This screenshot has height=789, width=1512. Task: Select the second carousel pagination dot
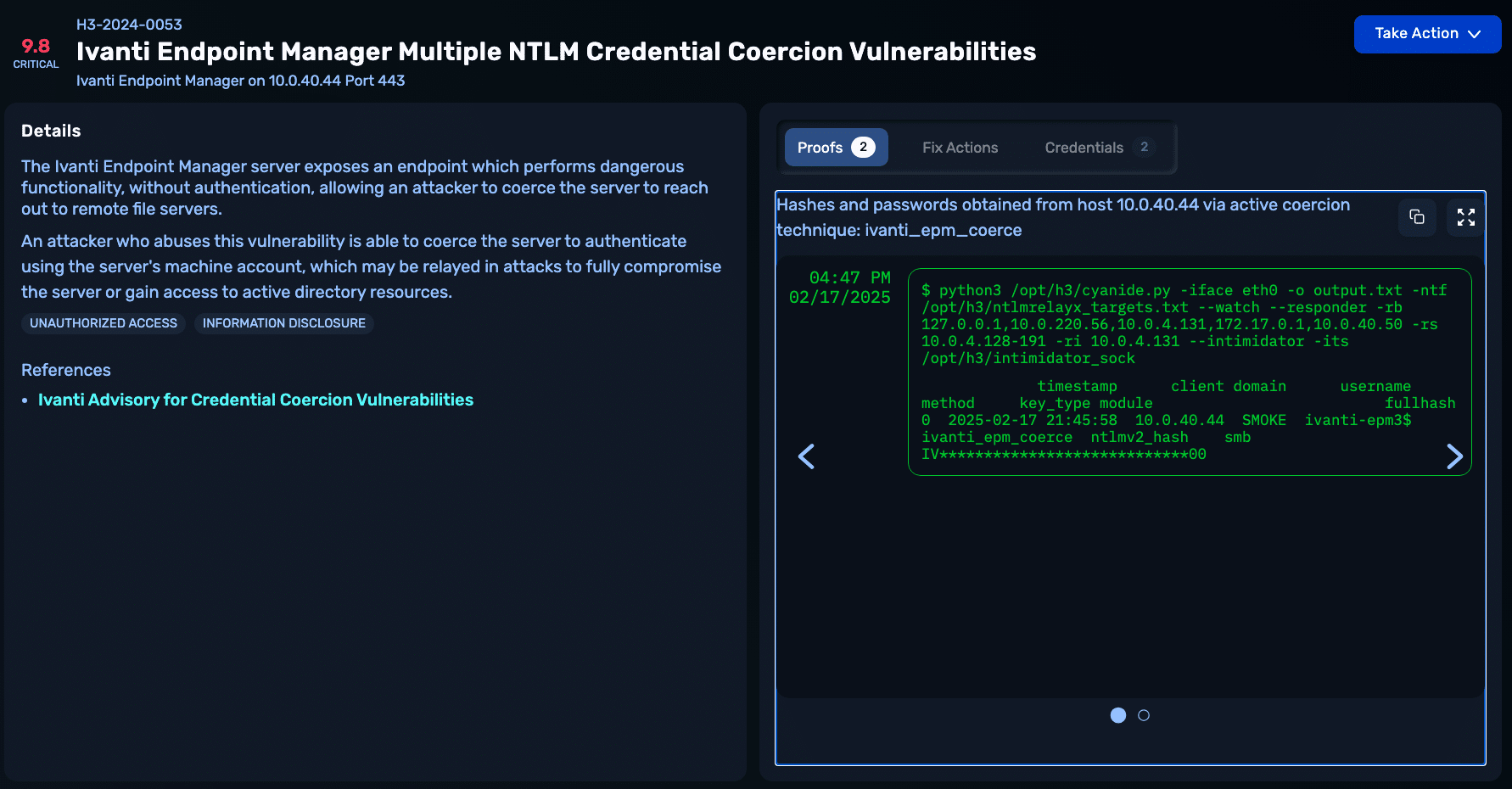coord(1143,715)
